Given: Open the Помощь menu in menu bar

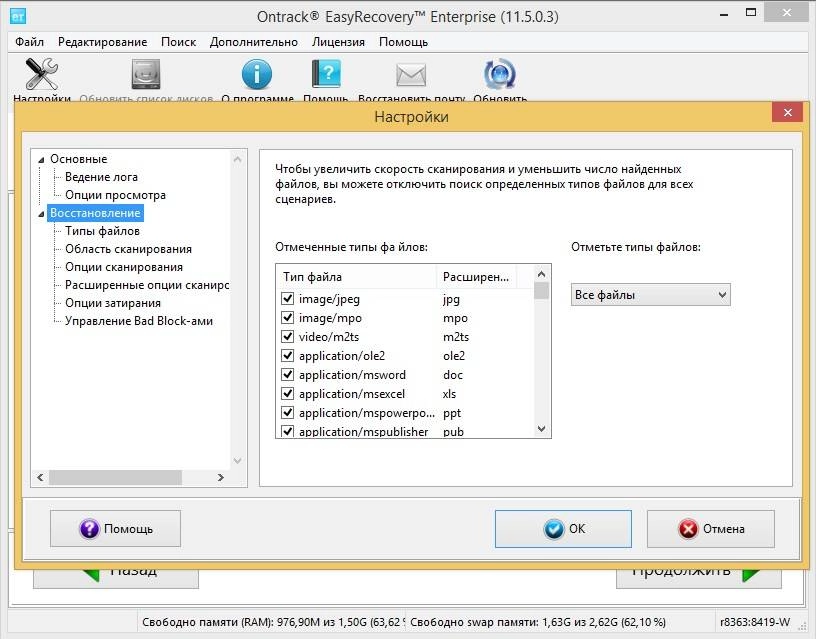Looking at the screenshot, I should [x=403, y=42].
